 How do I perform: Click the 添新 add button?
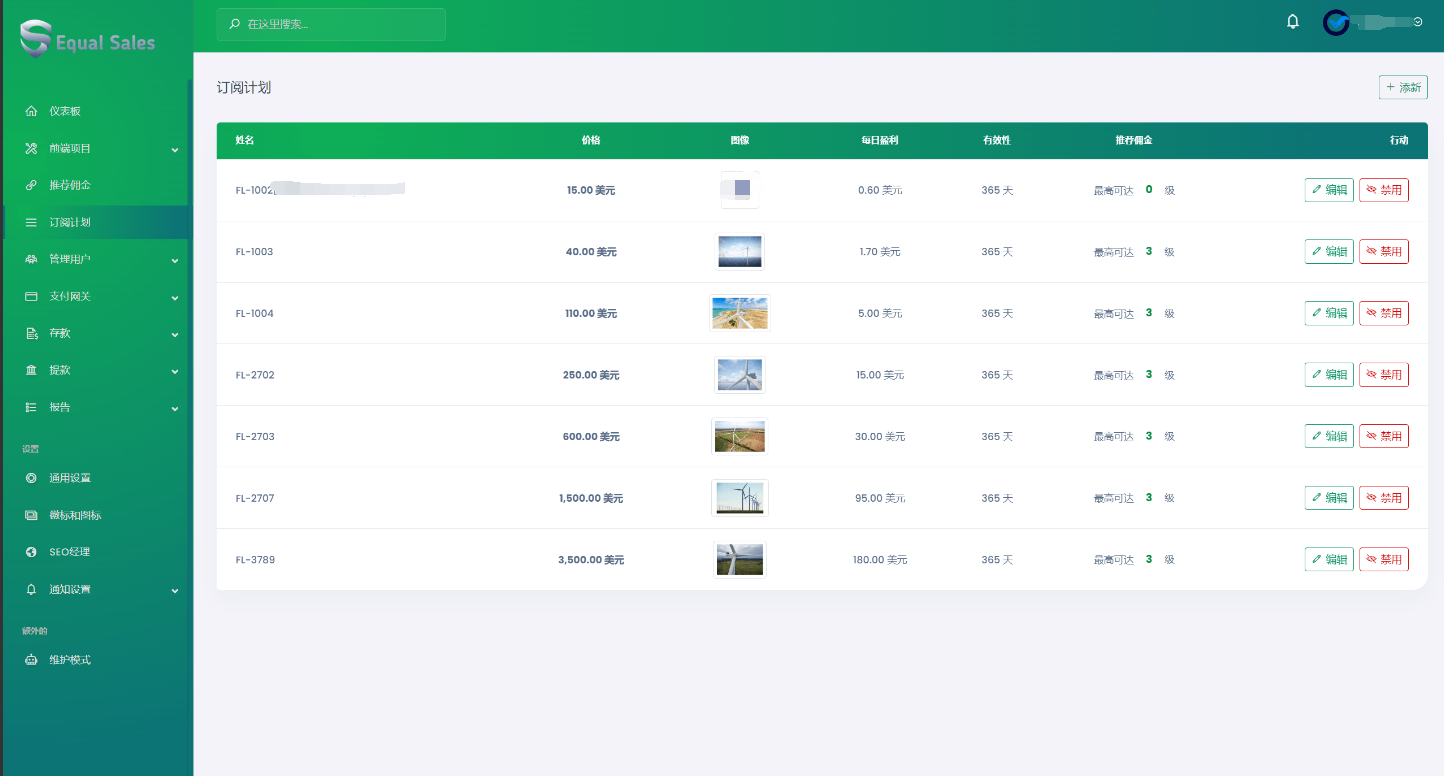point(1403,87)
